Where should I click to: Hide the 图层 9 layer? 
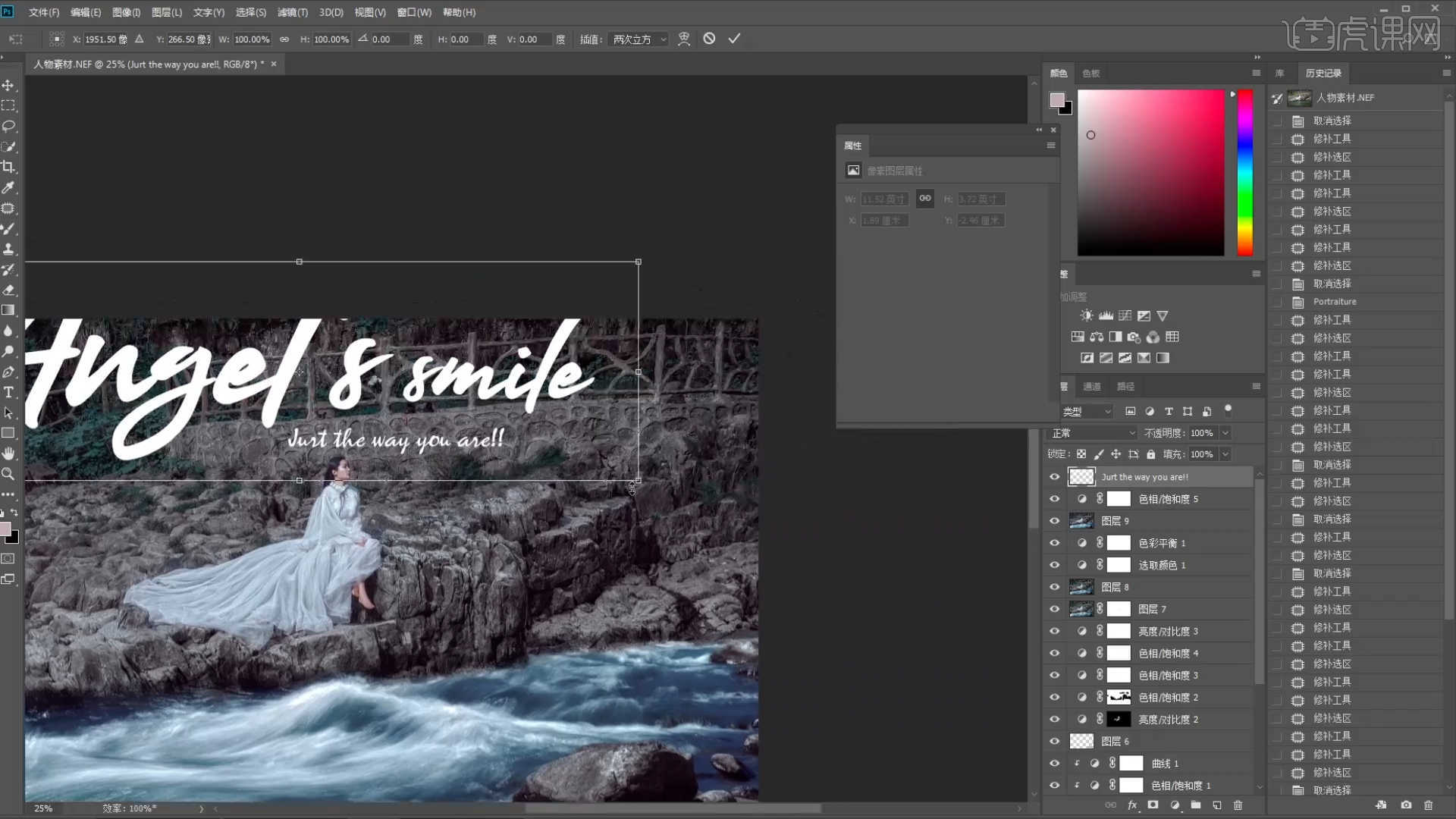pos(1054,521)
